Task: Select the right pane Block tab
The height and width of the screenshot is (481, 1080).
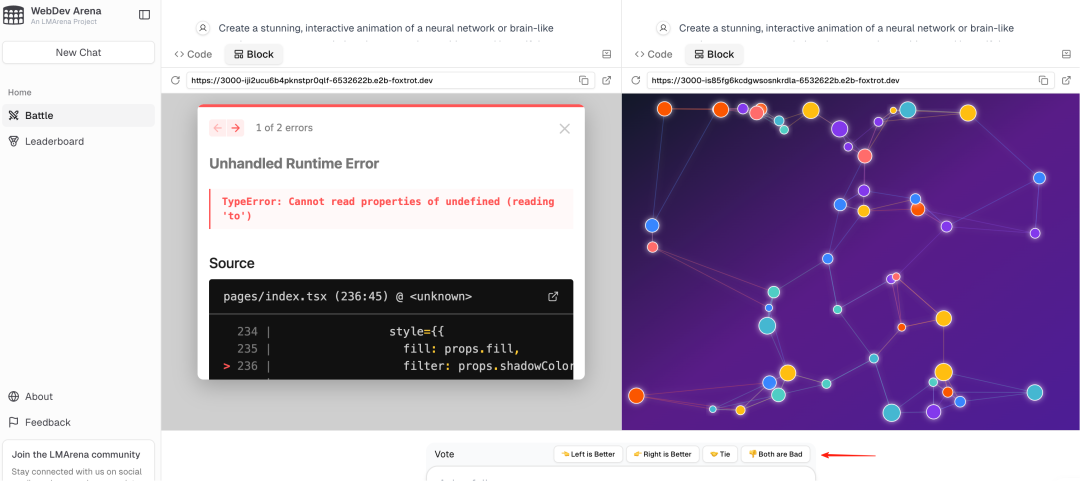Action: 714,54
